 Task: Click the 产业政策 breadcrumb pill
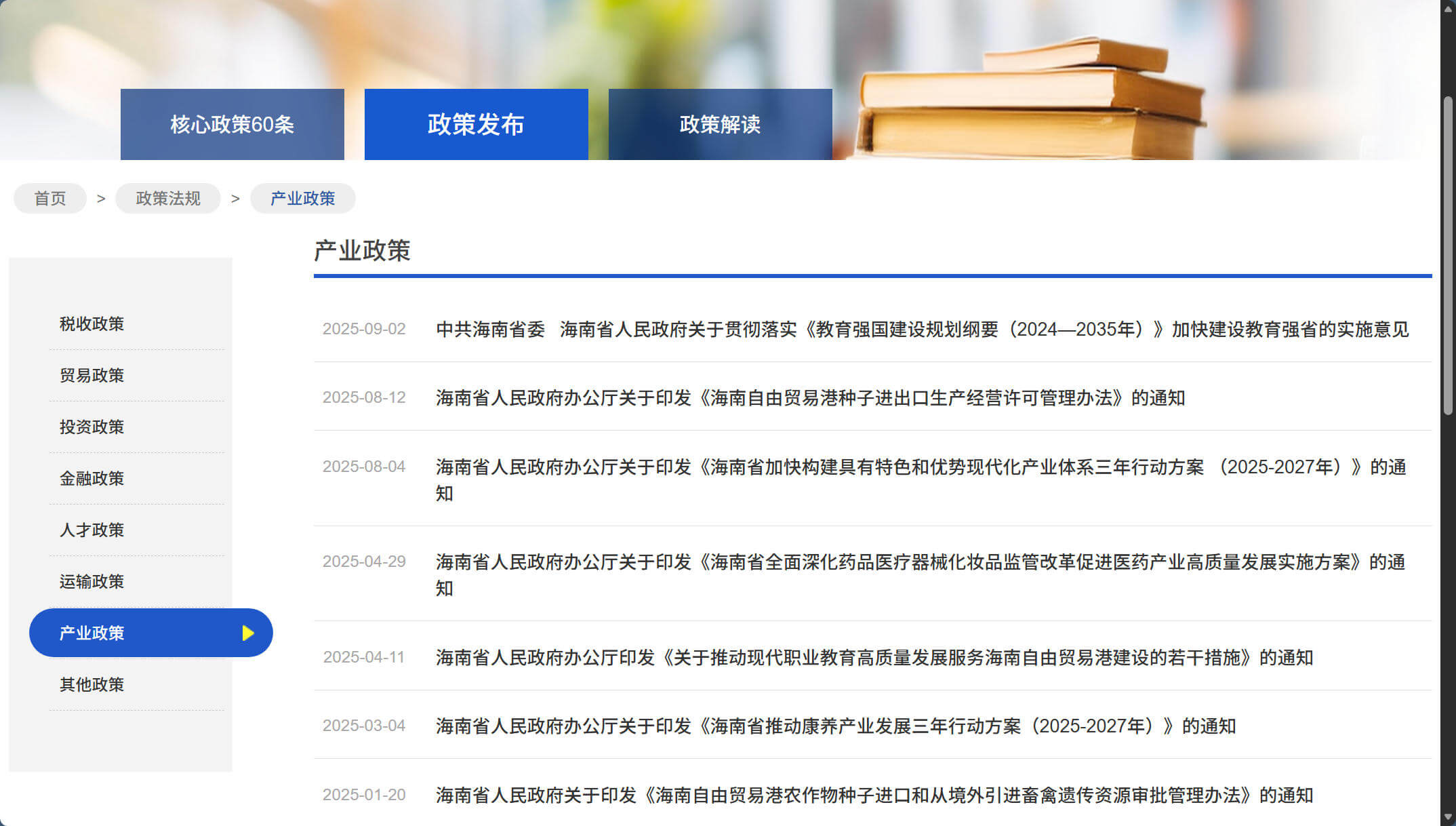tap(302, 199)
